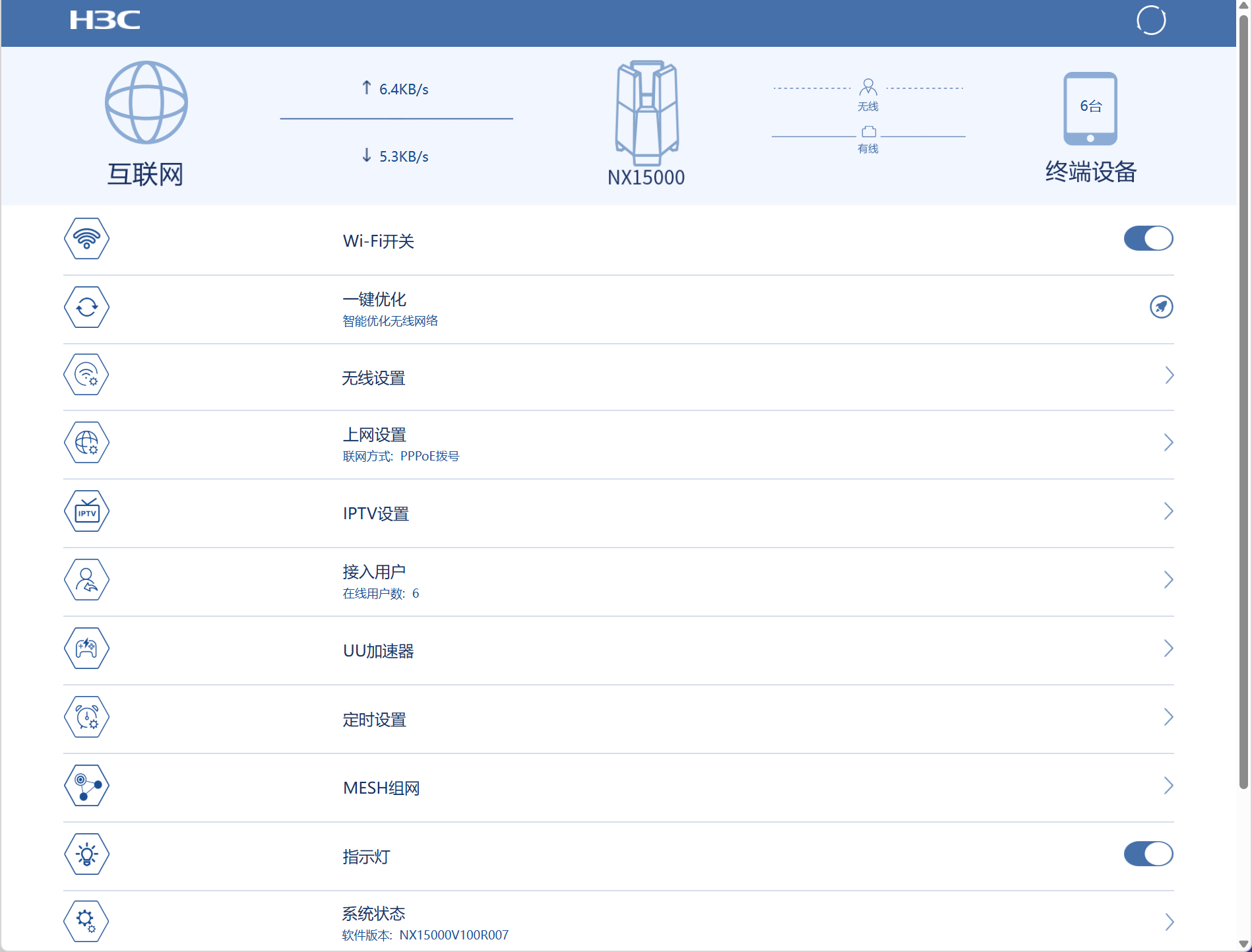The width and height of the screenshot is (1252, 952).
Task: Click the 有线 label under wired icon
Action: point(868,148)
